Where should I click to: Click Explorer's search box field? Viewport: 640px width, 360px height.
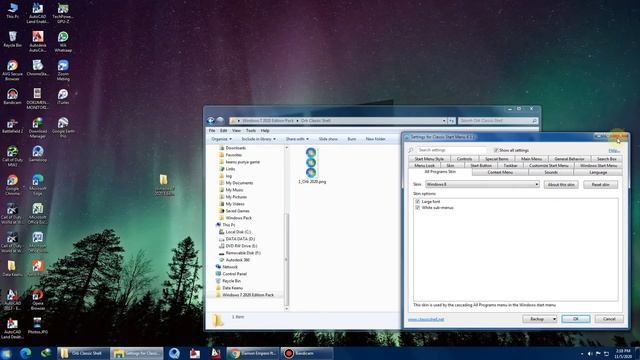[498, 121]
